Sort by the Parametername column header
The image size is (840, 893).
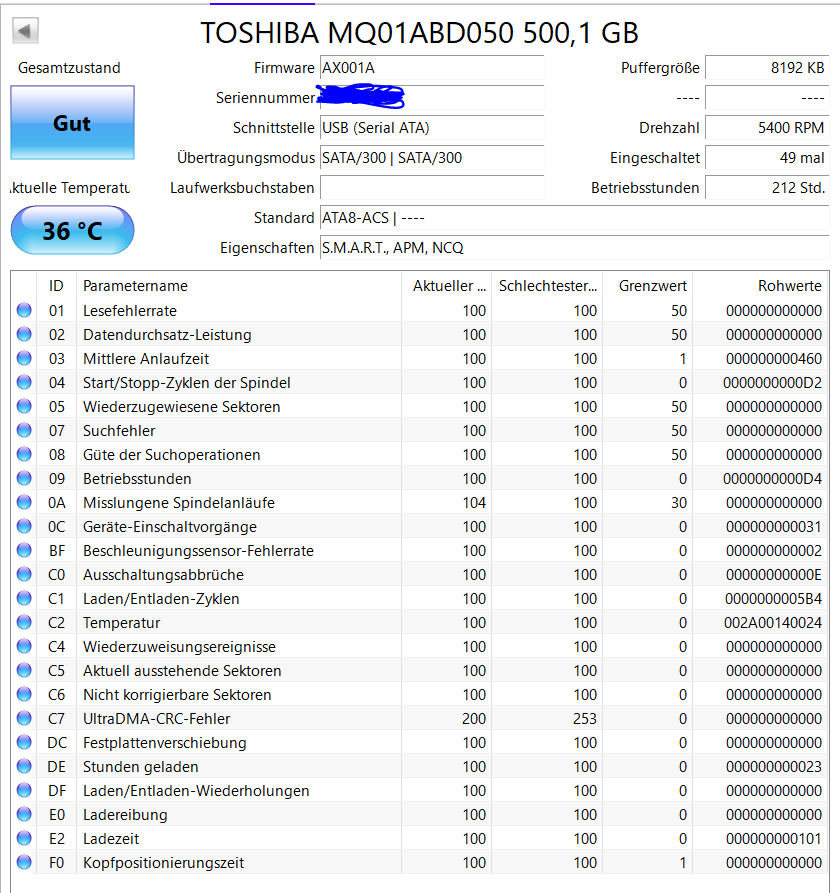[x=239, y=285]
